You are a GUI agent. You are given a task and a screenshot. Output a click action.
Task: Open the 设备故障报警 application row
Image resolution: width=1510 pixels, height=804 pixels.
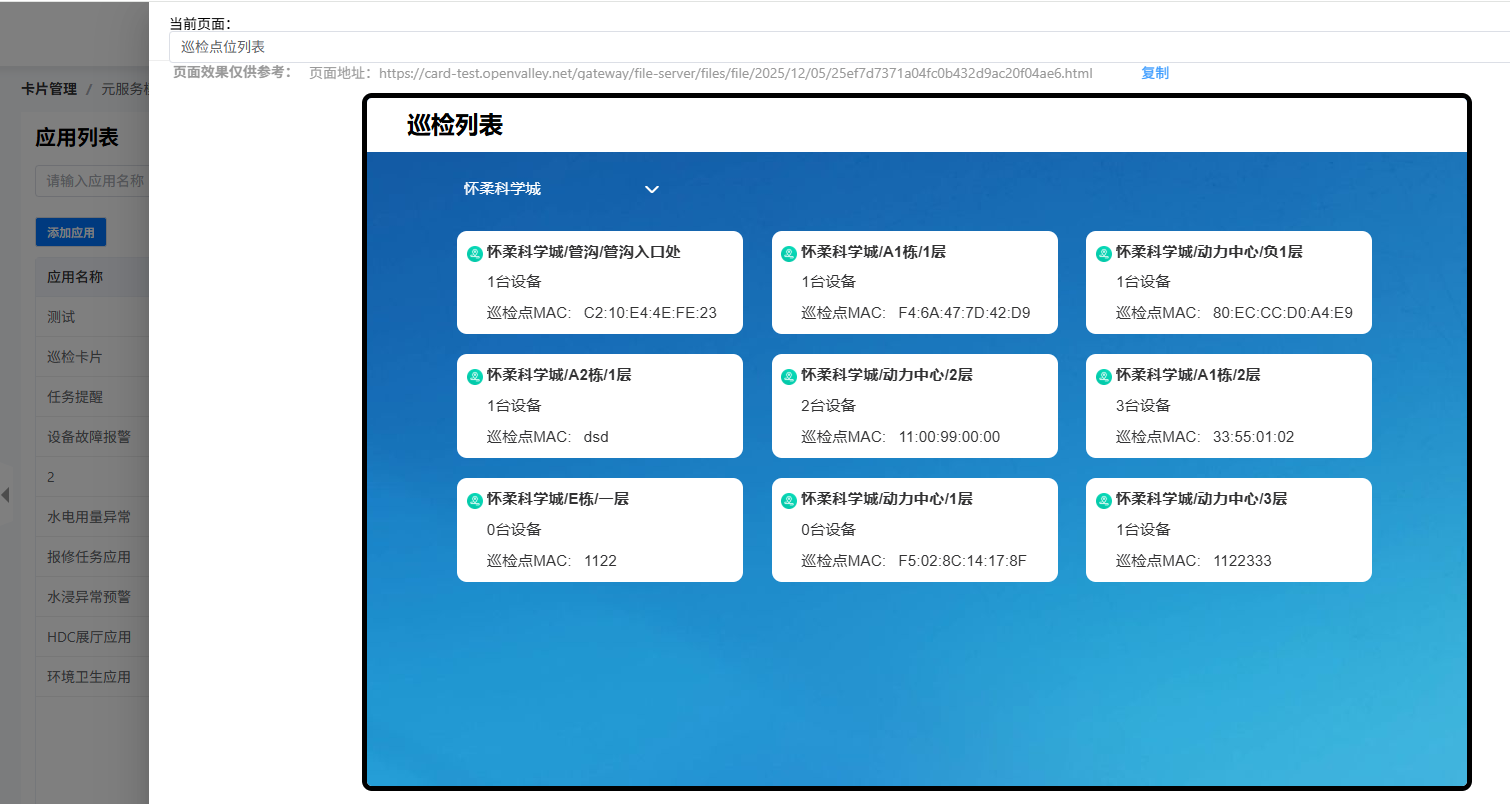tap(89, 437)
